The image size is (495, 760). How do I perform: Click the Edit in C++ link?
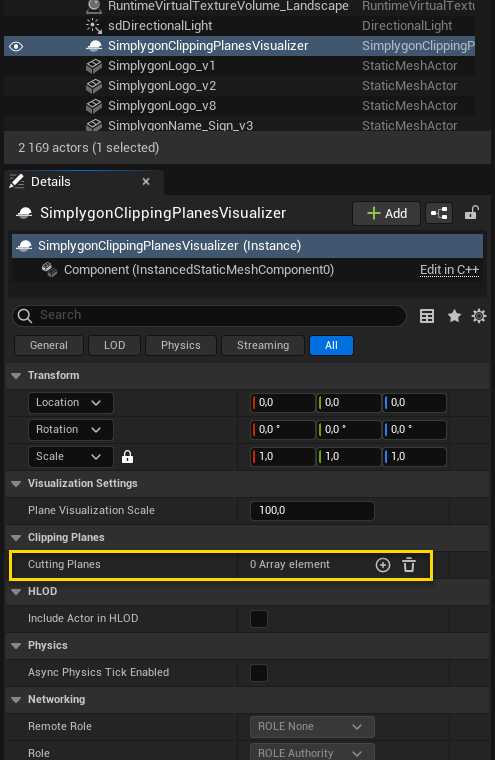449,270
